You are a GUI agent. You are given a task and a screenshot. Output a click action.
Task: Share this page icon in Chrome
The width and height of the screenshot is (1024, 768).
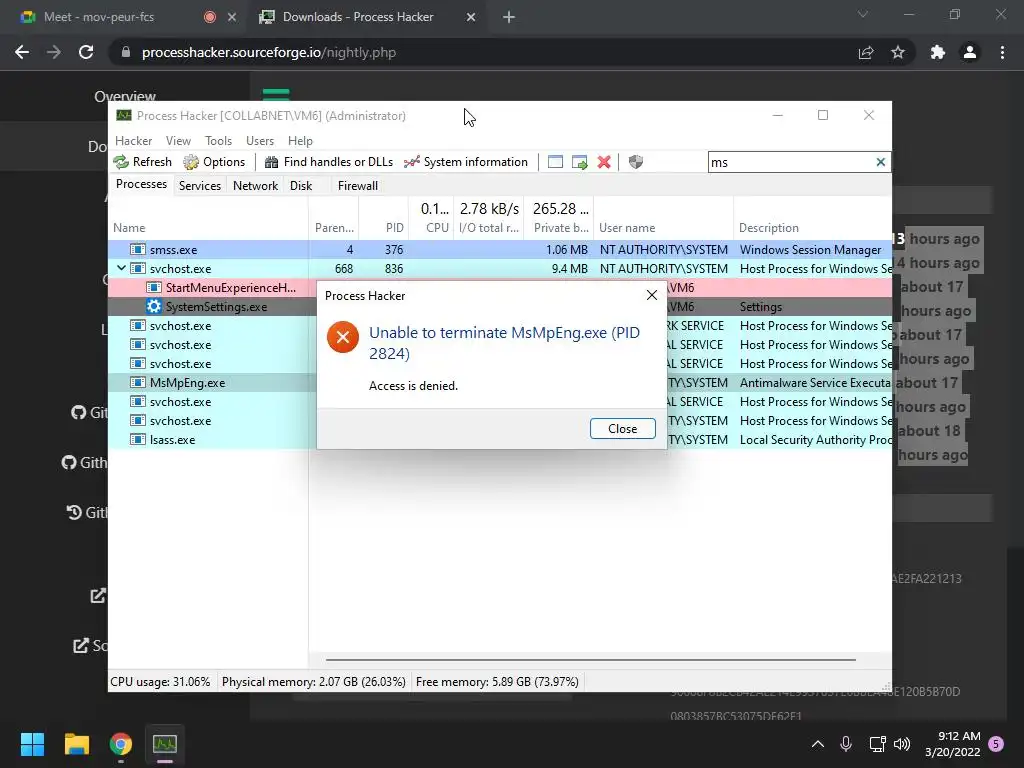pos(866,52)
